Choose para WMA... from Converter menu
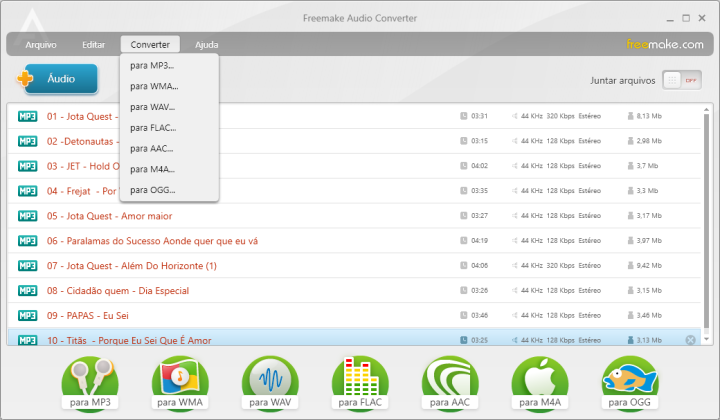This screenshot has width=720, height=420. (x=169, y=86)
